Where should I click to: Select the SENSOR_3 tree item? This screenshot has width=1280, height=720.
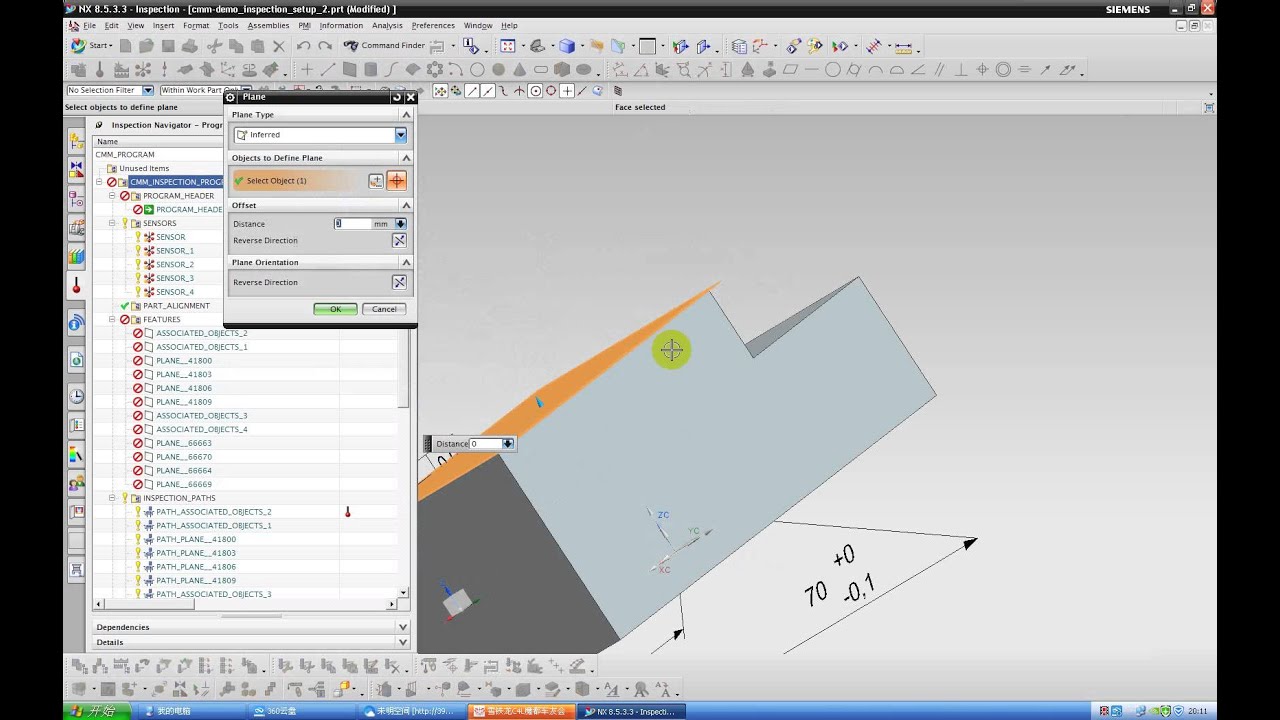[175, 278]
